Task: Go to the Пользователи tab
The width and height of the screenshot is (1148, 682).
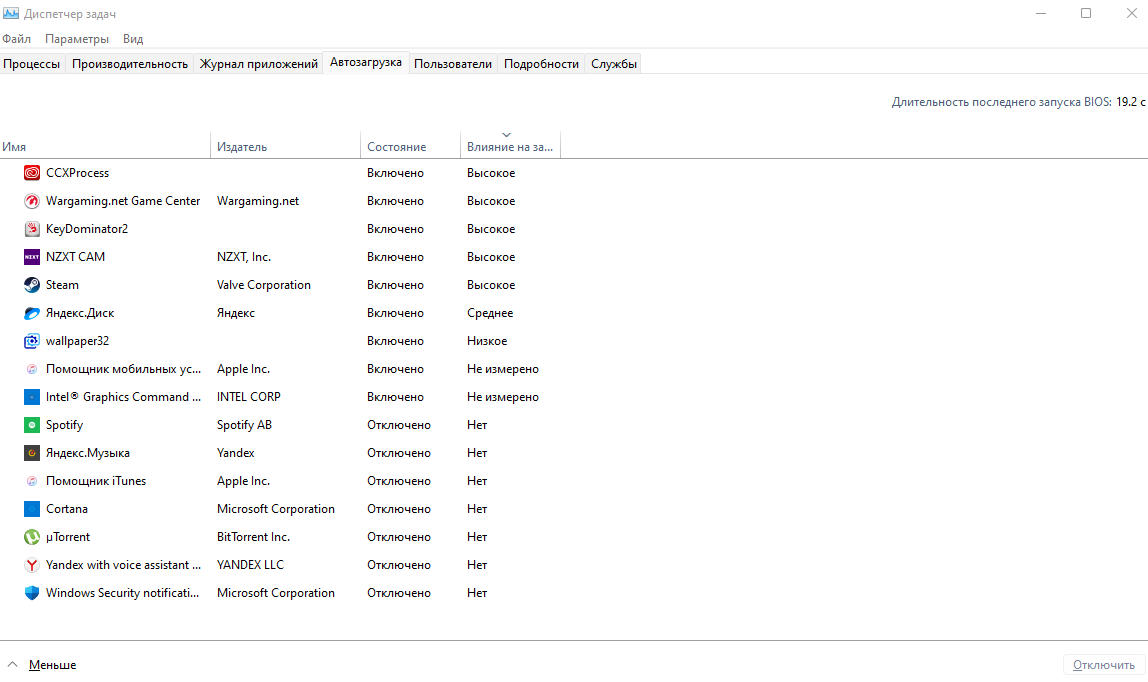Action: [452, 64]
